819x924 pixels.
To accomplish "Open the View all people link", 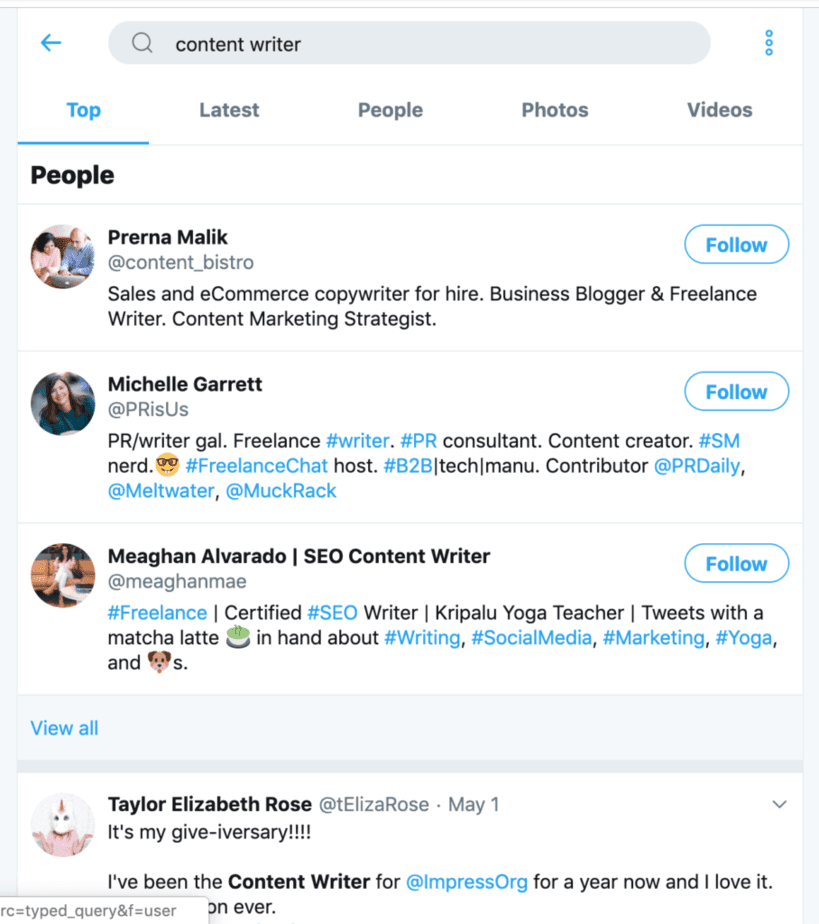I will pos(64,728).
